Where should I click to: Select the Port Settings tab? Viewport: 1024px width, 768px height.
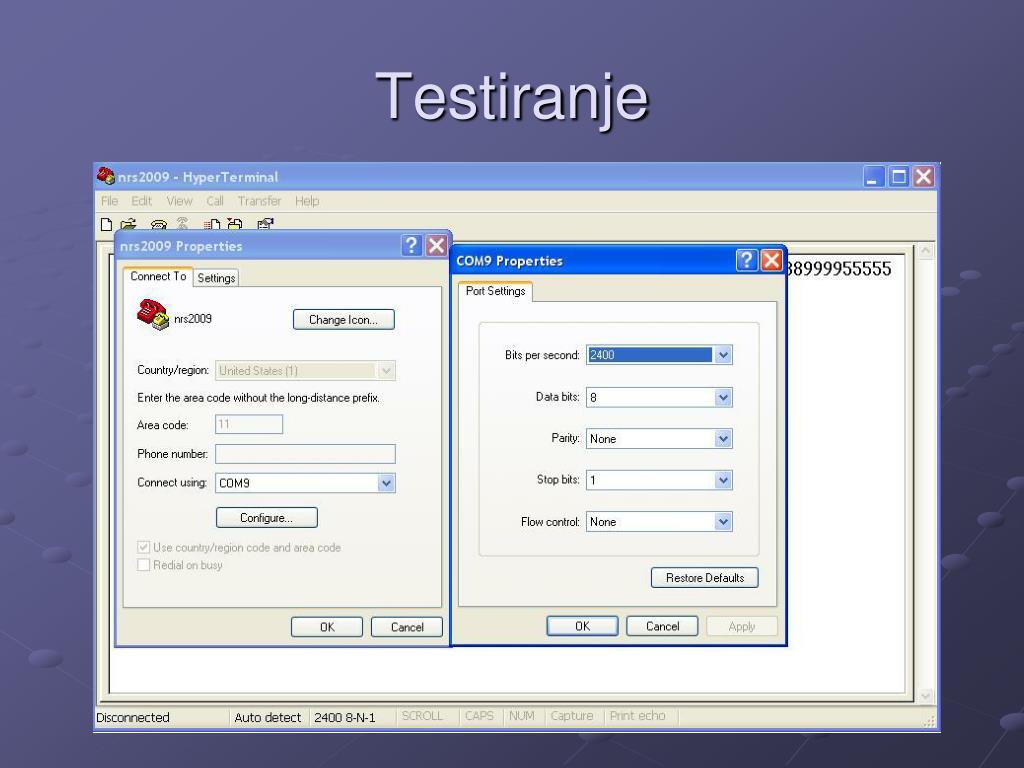click(x=495, y=291)
